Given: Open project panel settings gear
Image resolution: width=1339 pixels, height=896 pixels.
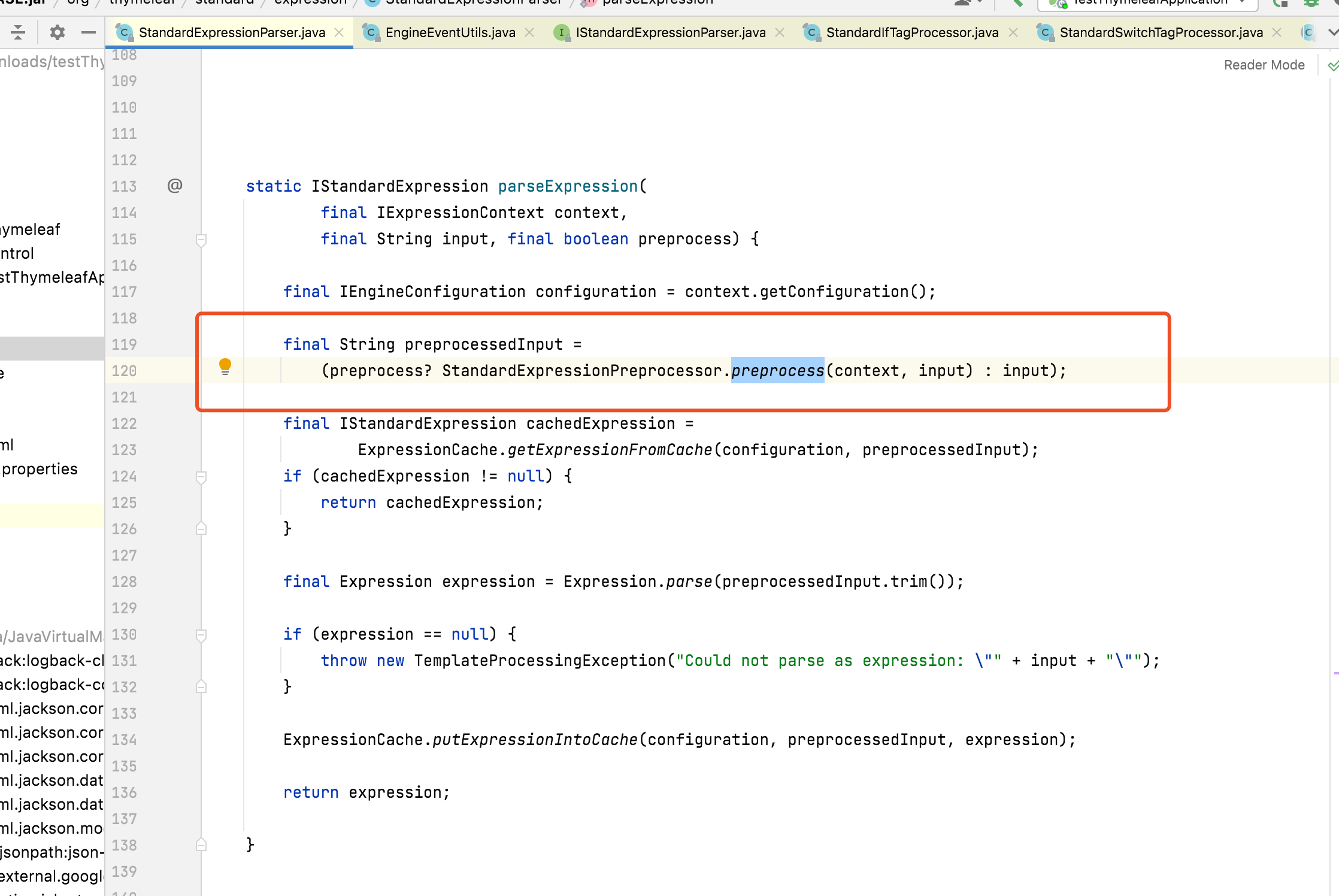Looking at the screenshot, I should [57, 32].
